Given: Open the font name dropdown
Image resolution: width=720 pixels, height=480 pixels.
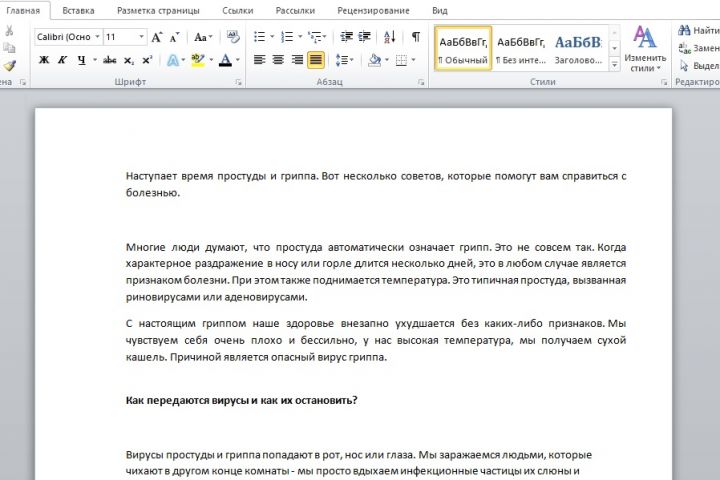Looking at the screenshot, I should coord(97,37).
